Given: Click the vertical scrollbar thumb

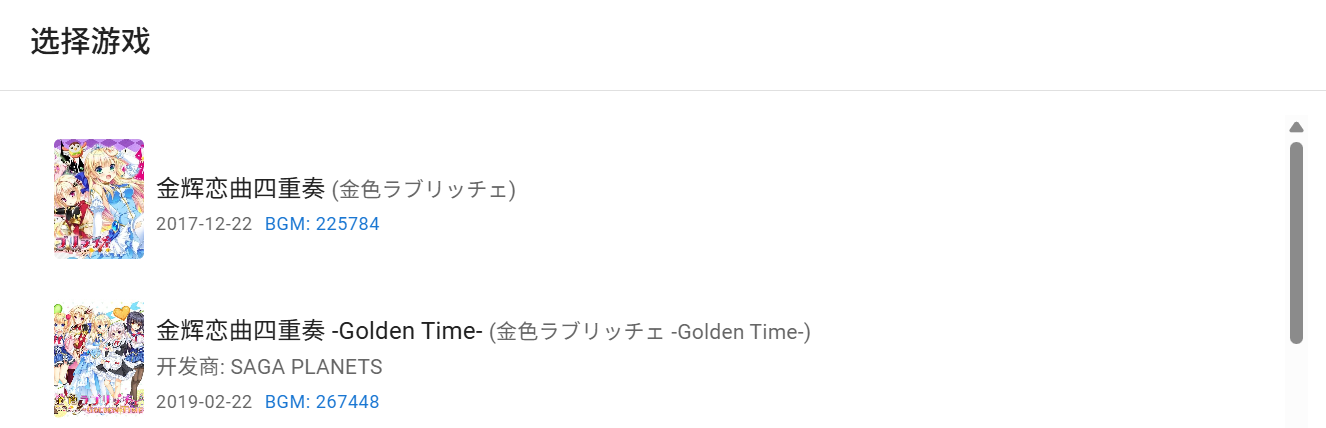Looking at the screenshot, I should click(1296, 242).
